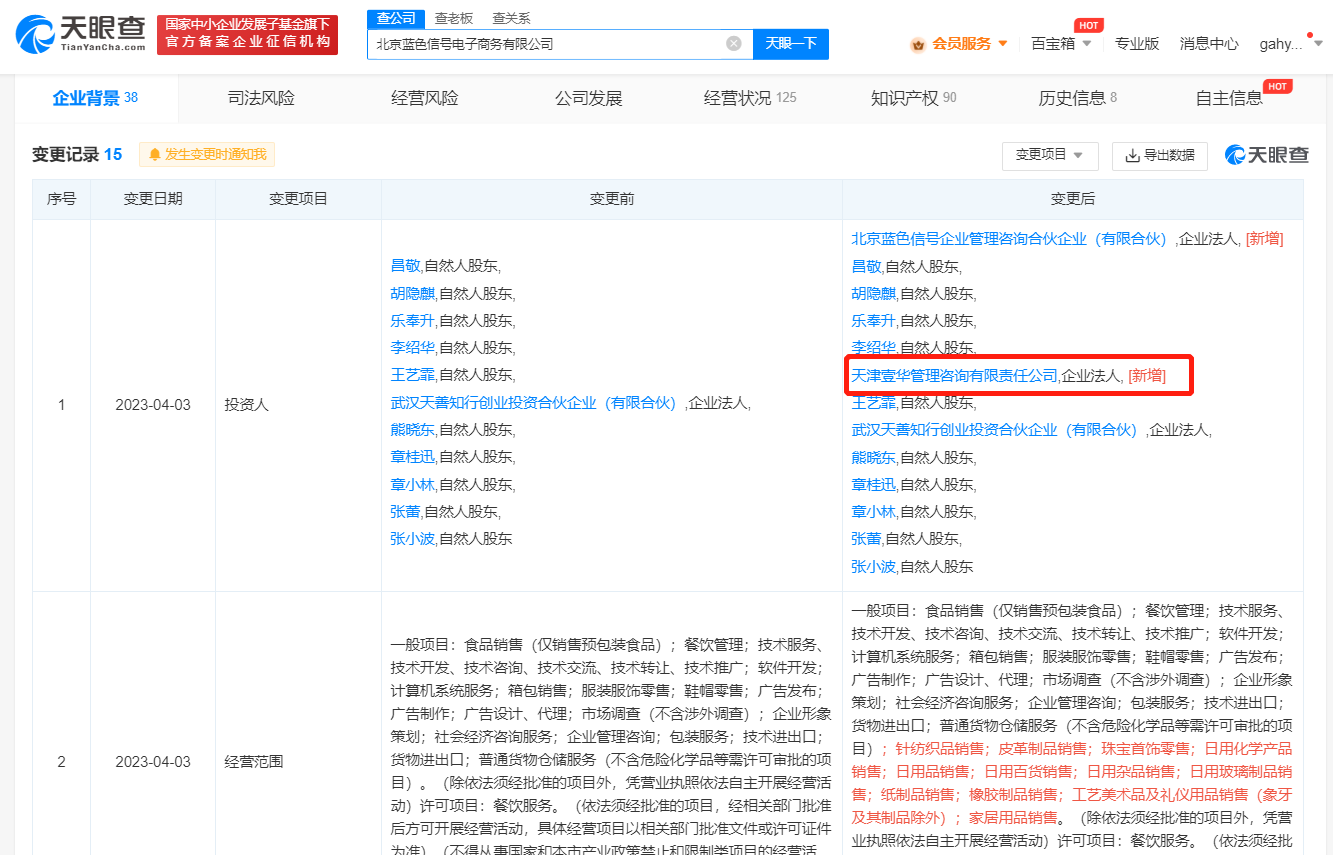Clear the search box with the X icon

pos(733,44)
